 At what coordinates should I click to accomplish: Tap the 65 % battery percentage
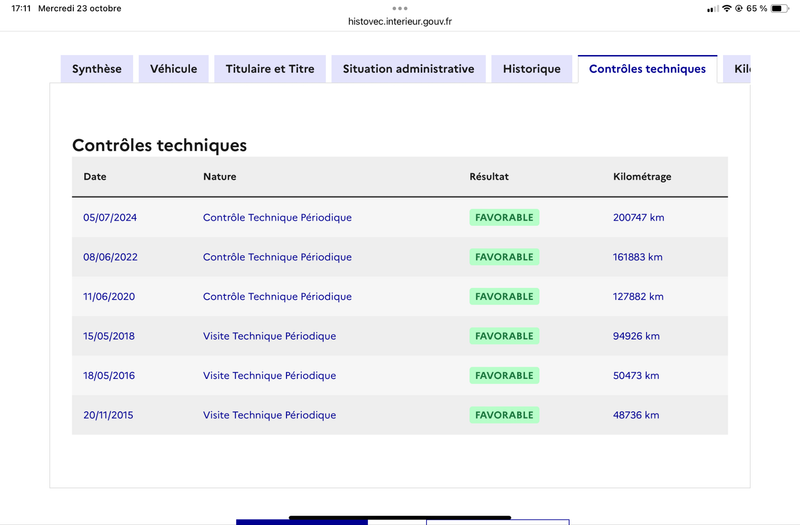757,8
